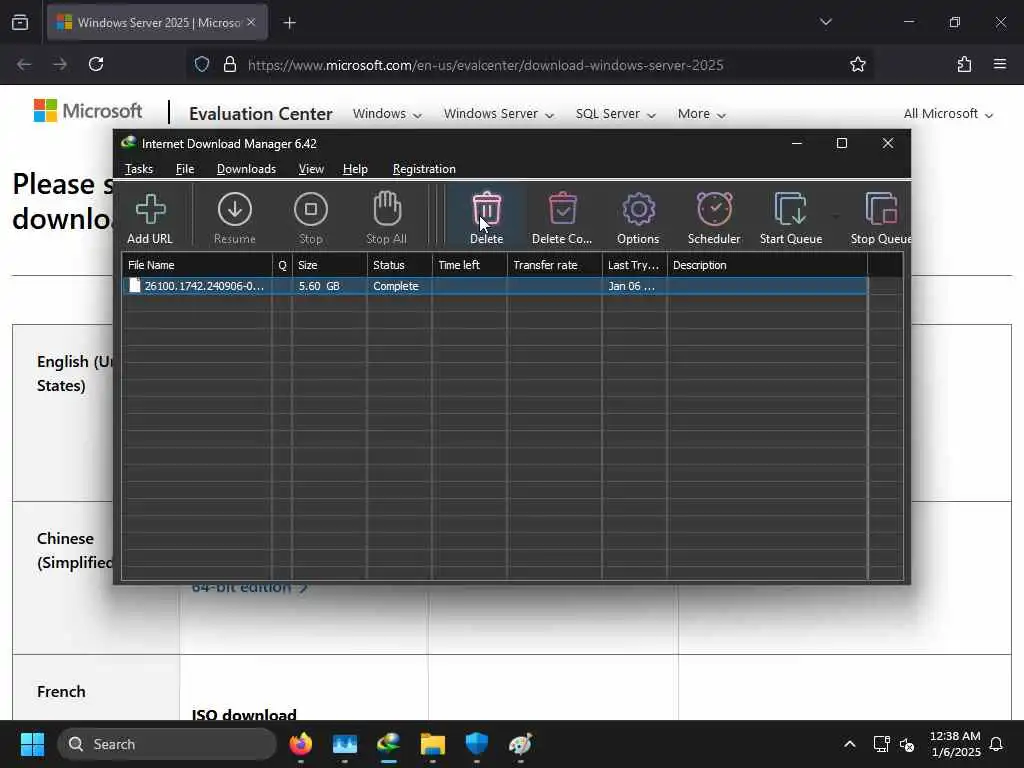
Task: Expand the Windows menu in Evaluation Center
Action: (387, 114)
